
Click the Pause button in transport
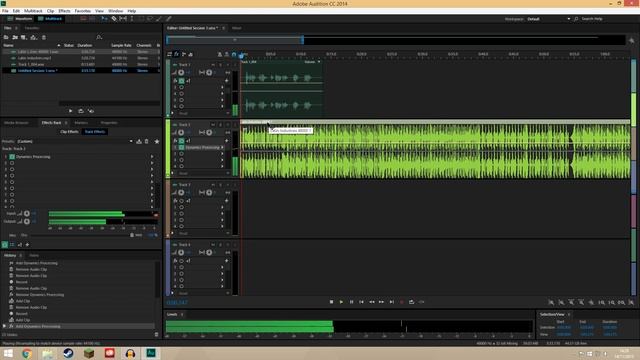pos(351,302)
